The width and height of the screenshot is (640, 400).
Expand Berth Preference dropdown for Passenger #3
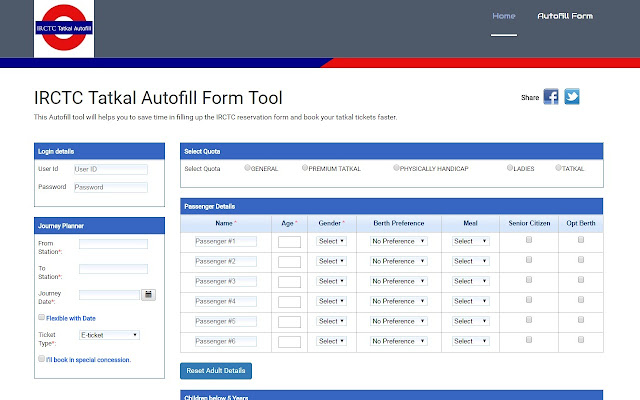point(399,281)
